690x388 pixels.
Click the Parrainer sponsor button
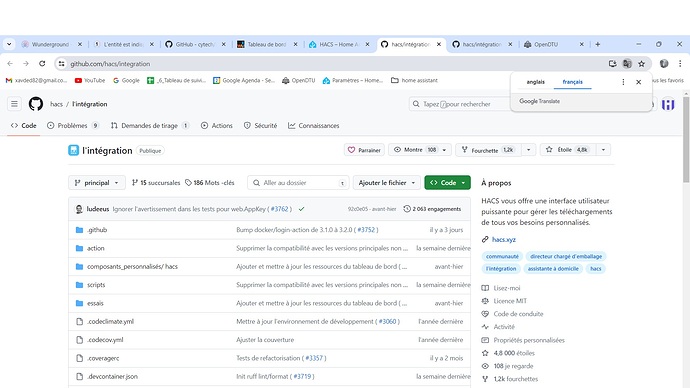tap(364, 150)
